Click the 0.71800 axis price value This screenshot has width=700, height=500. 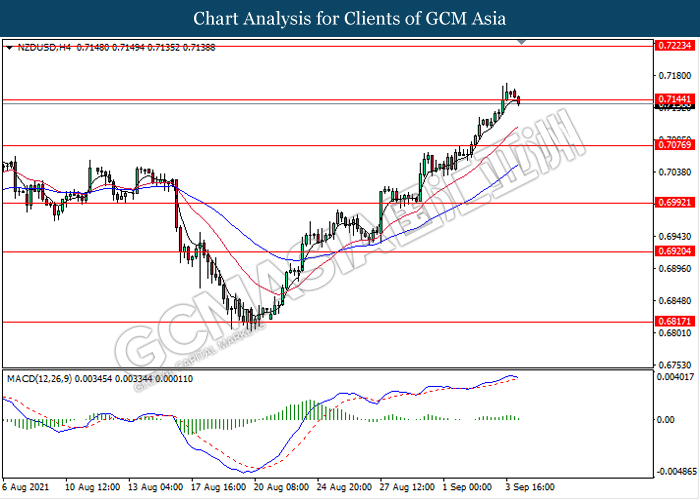pos(675,76)
